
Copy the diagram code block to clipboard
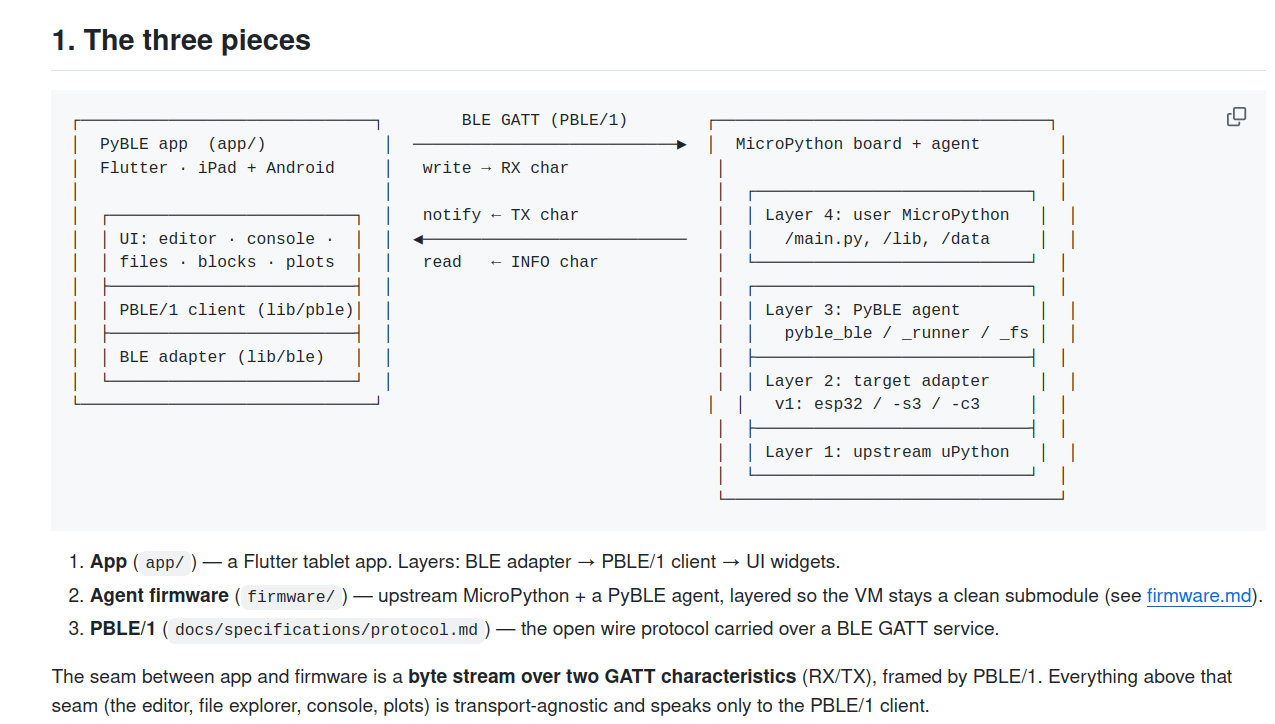[1236, 117]
